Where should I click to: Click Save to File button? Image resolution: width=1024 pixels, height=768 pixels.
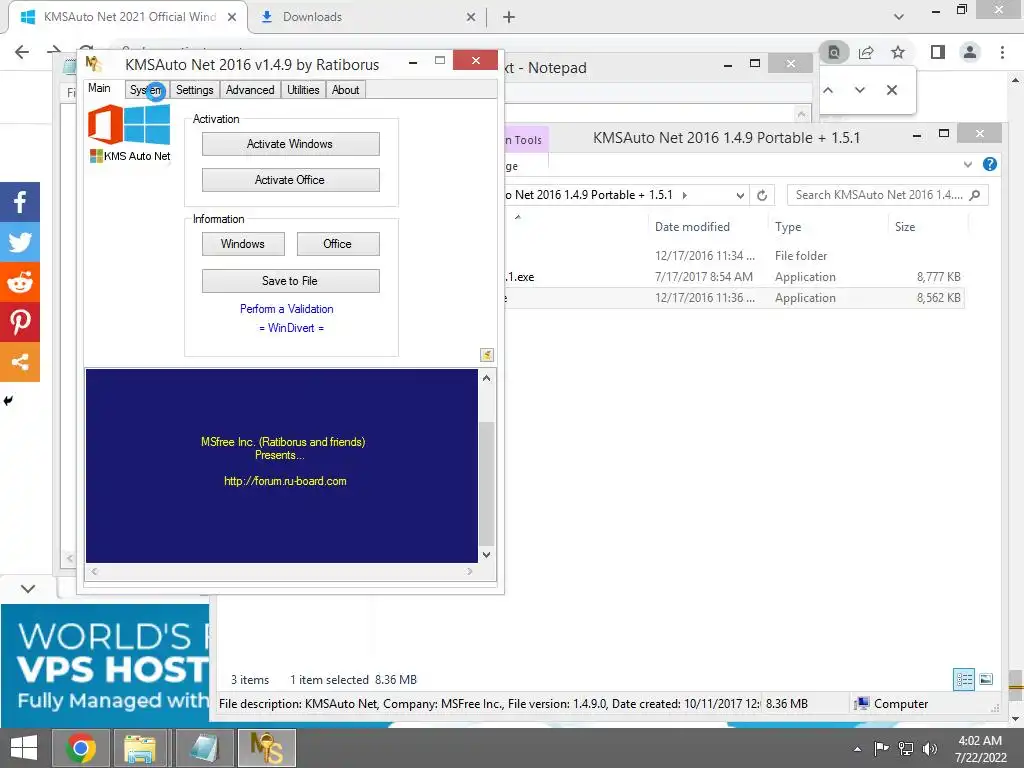tap(290, 281)
